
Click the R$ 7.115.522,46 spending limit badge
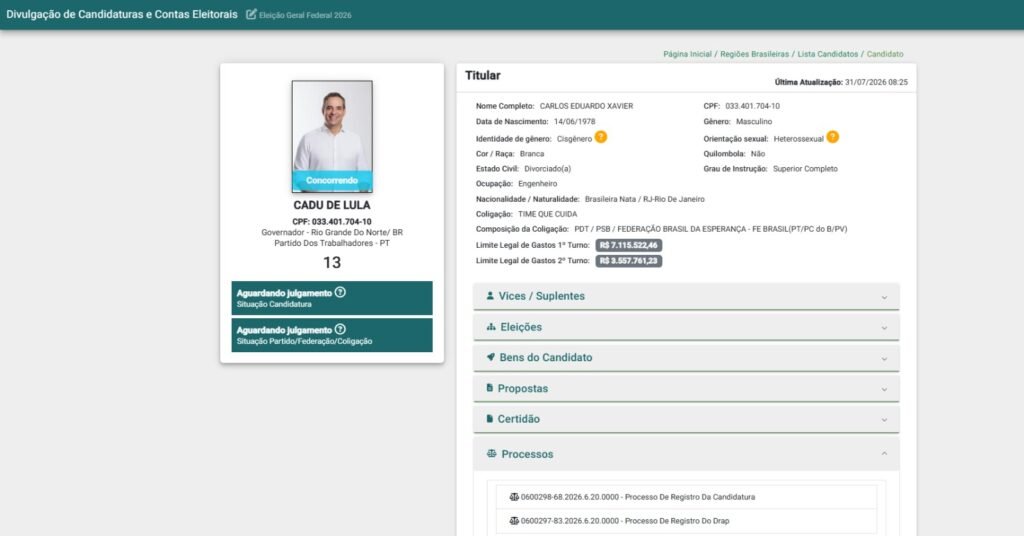[629, 245]
